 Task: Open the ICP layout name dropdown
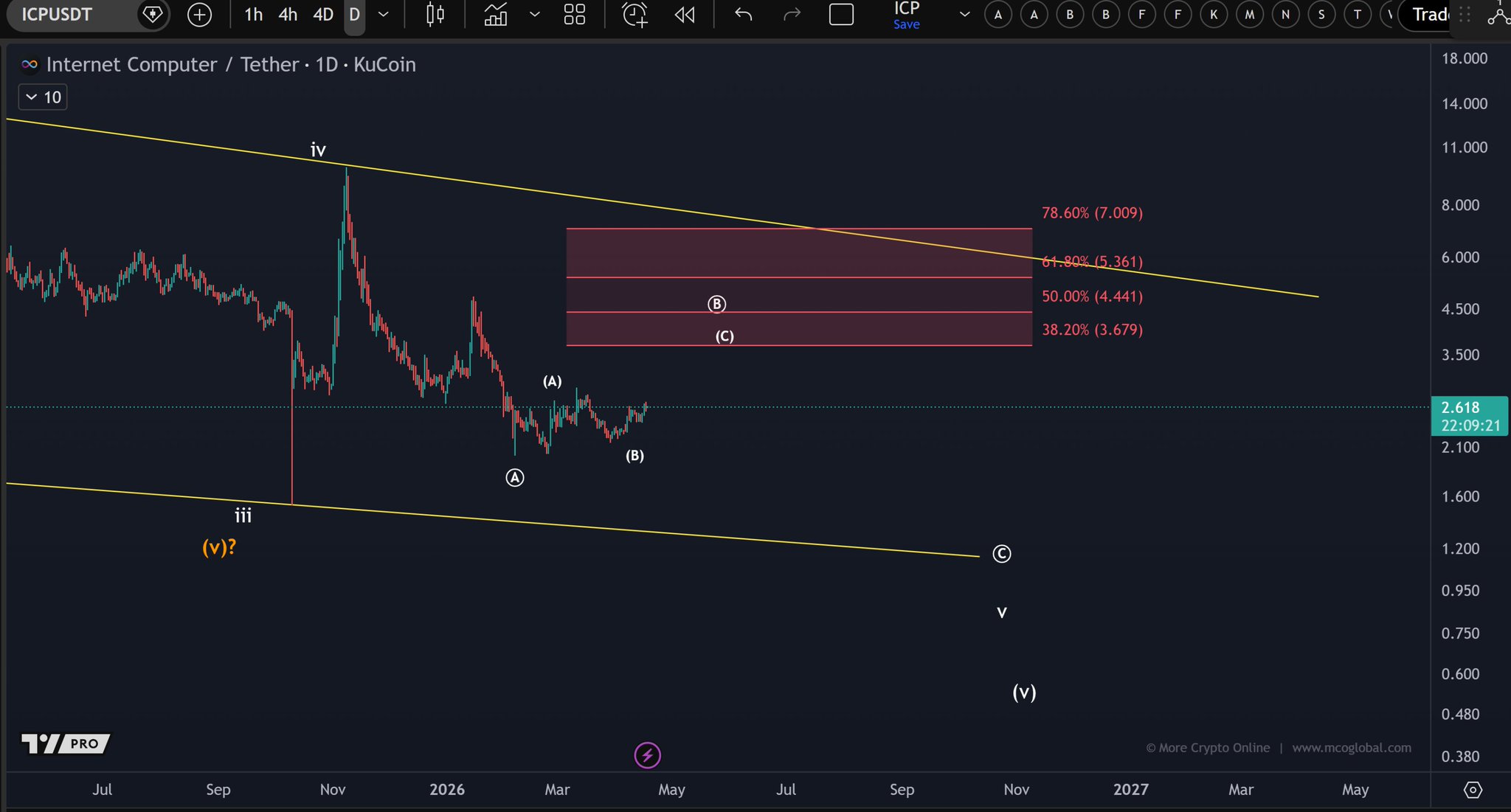tap(964, 14)
